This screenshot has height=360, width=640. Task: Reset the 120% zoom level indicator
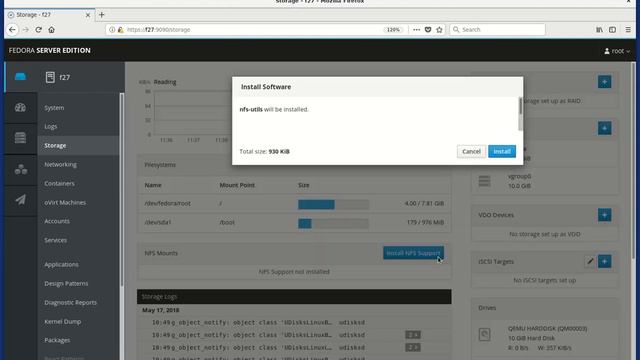pyautogui.click(x=393, y=29)
